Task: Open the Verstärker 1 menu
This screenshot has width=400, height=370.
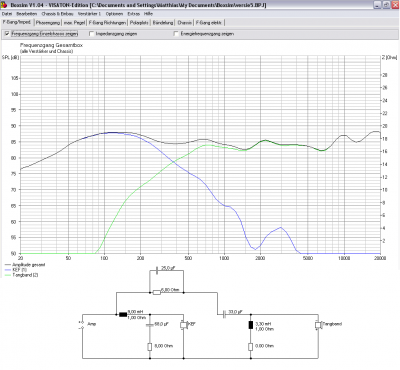Action: [89, 14]
